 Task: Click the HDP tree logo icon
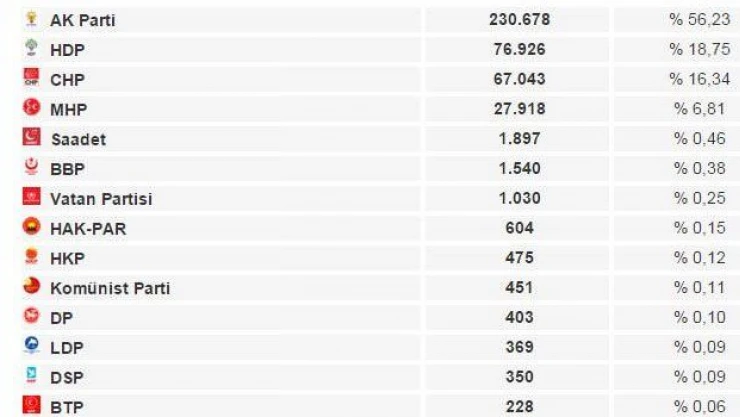point(32,48)
